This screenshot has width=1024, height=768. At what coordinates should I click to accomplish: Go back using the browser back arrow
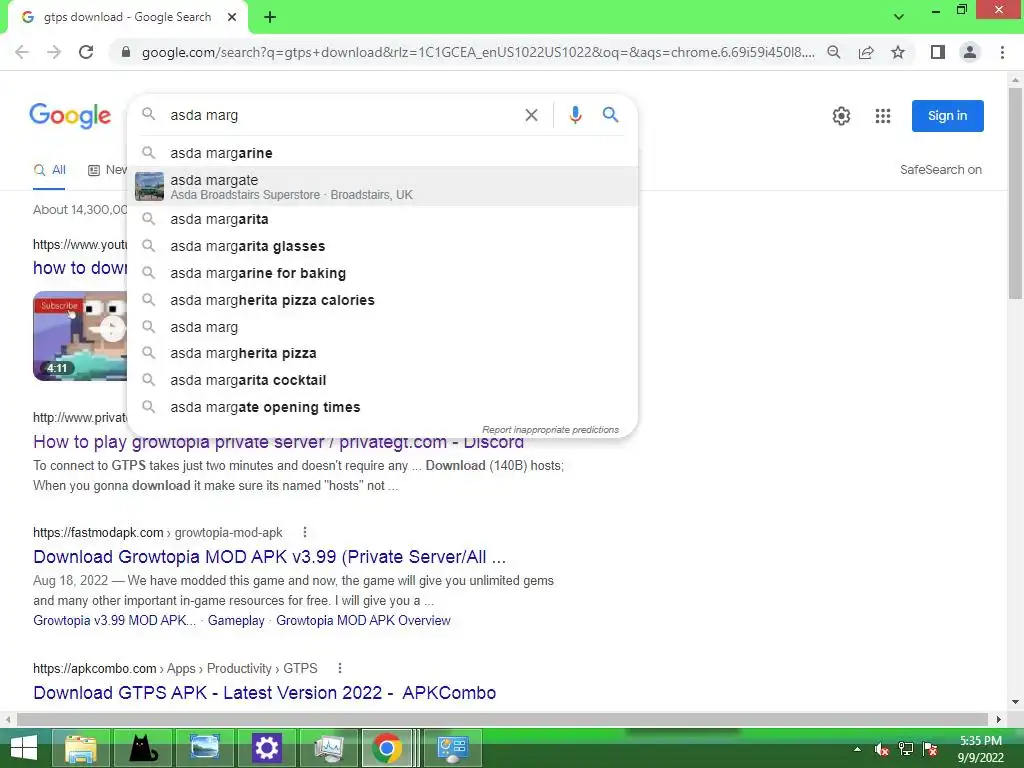pyautogui.click(x=22, y=52)
